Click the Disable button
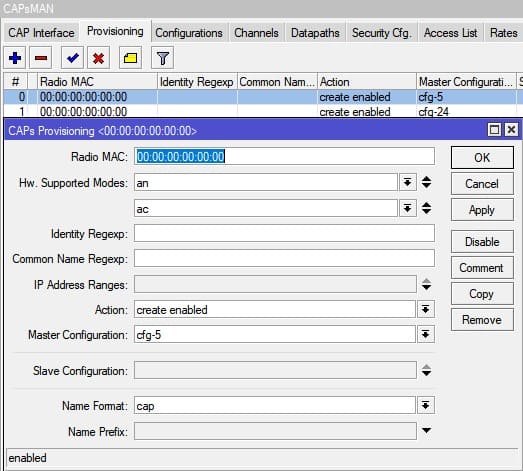The height and width of the screenshot is (471, 523). point(482,242)
